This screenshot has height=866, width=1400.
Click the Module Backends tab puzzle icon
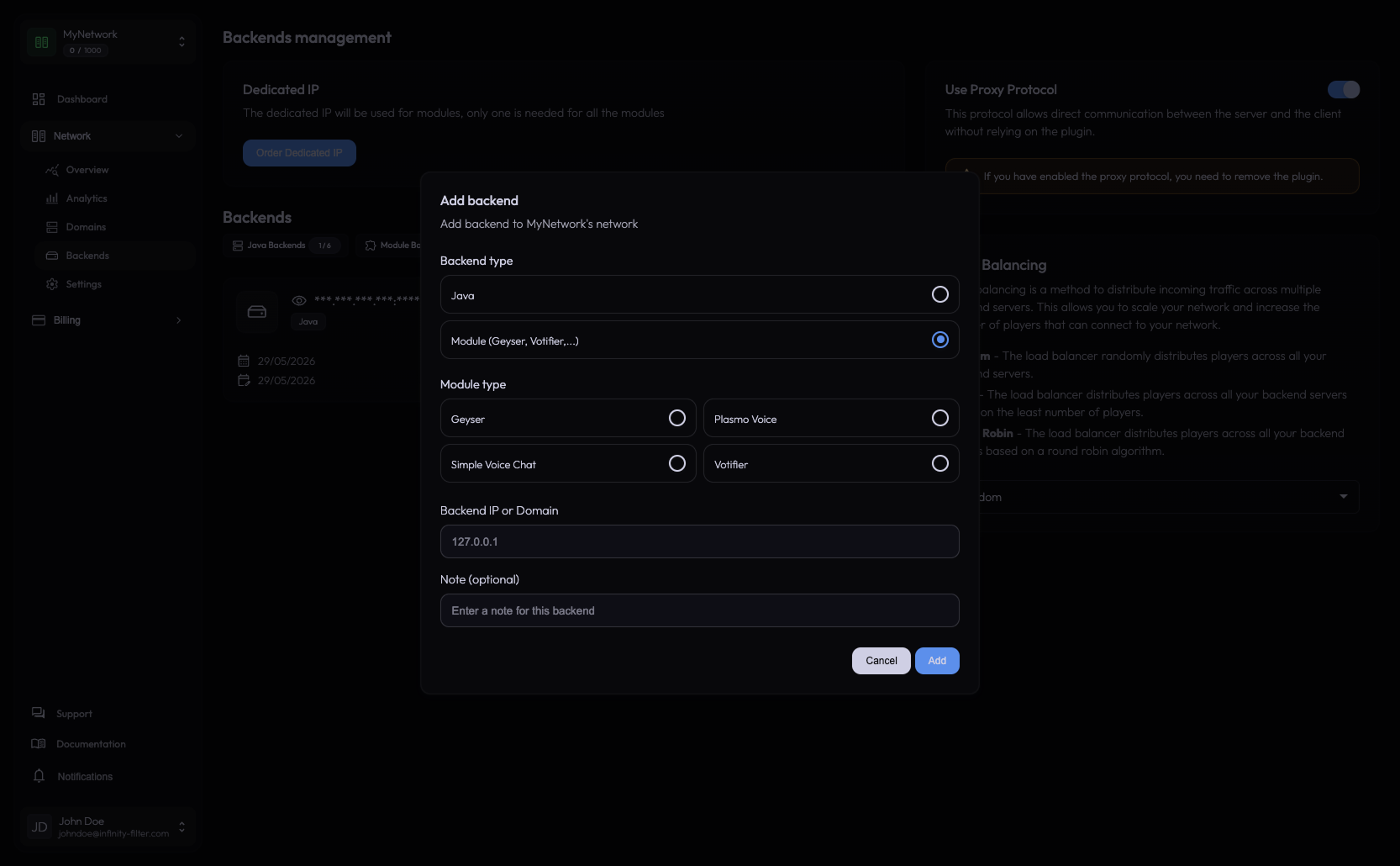pyautogui.click(x=371, y=246)
